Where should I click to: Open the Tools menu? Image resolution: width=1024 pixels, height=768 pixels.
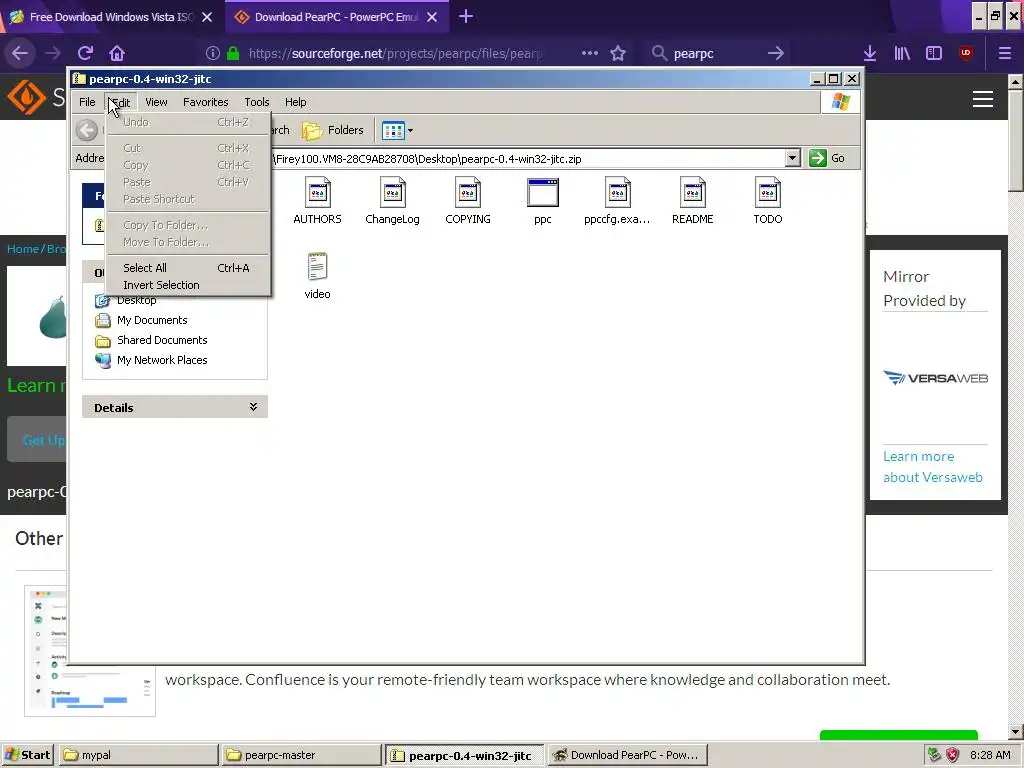(x=257, y=102)
